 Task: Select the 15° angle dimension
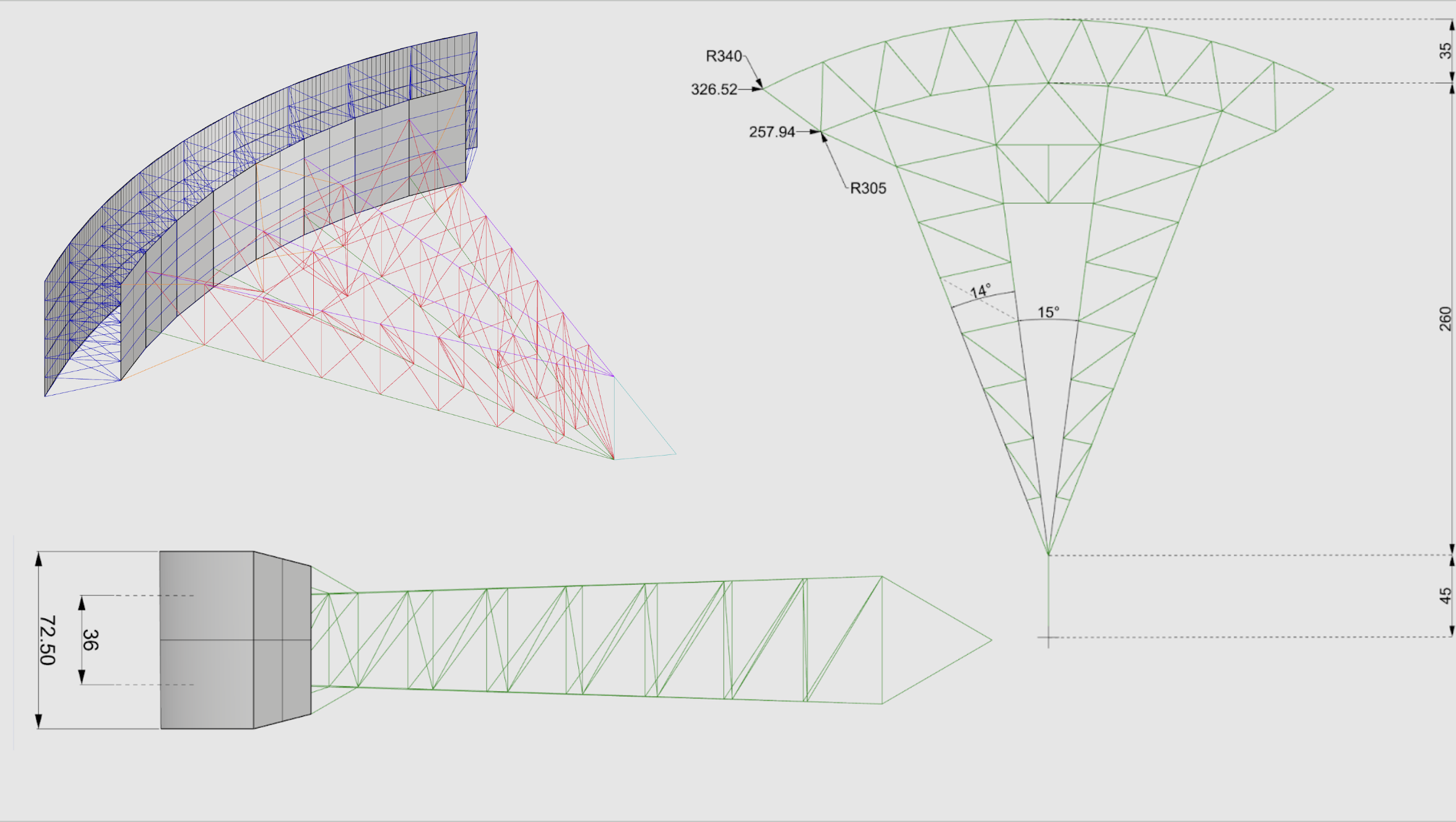click(x=1049, y=313)
